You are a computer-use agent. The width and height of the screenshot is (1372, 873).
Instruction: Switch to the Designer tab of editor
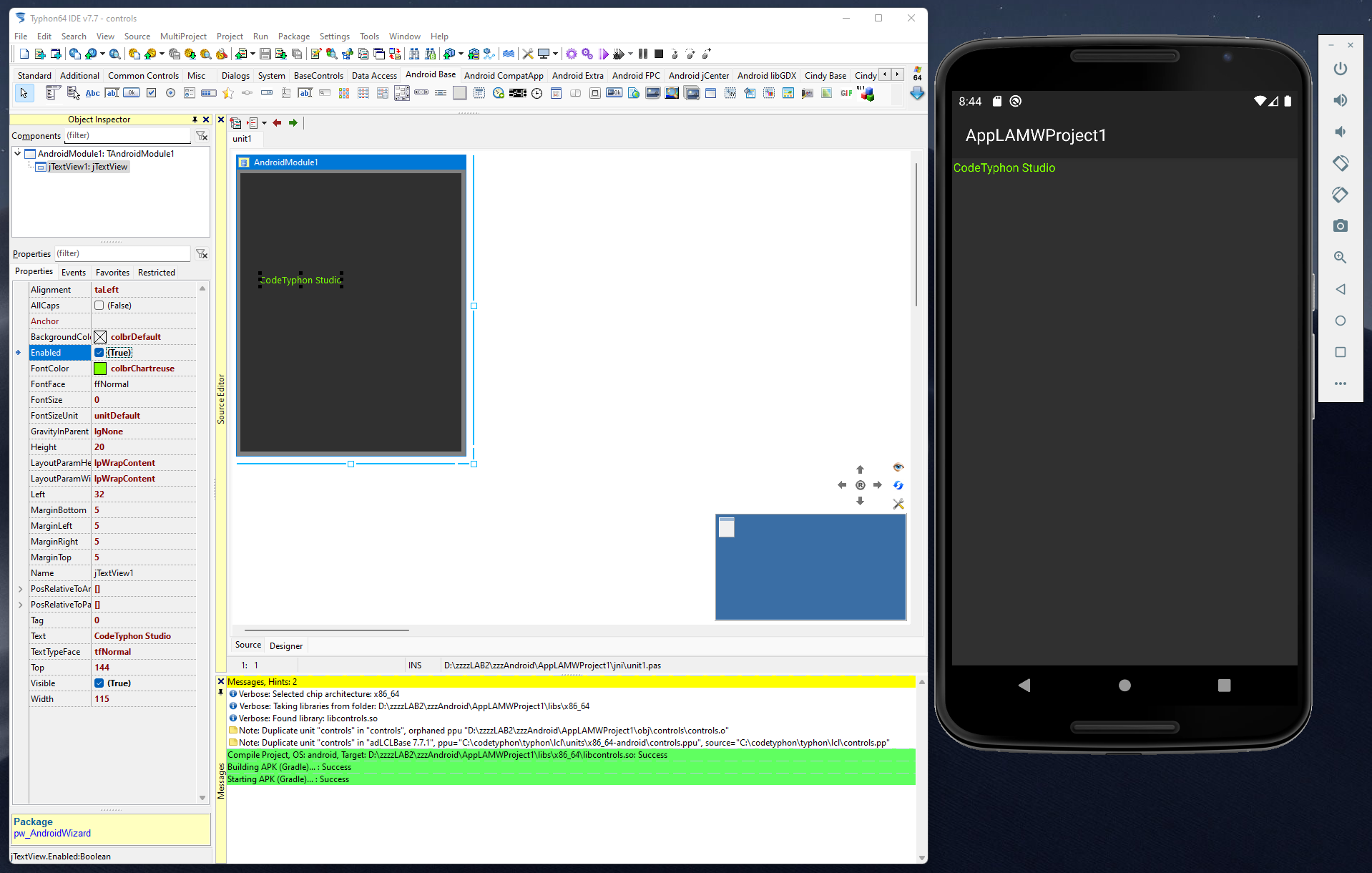pos(286,645)
